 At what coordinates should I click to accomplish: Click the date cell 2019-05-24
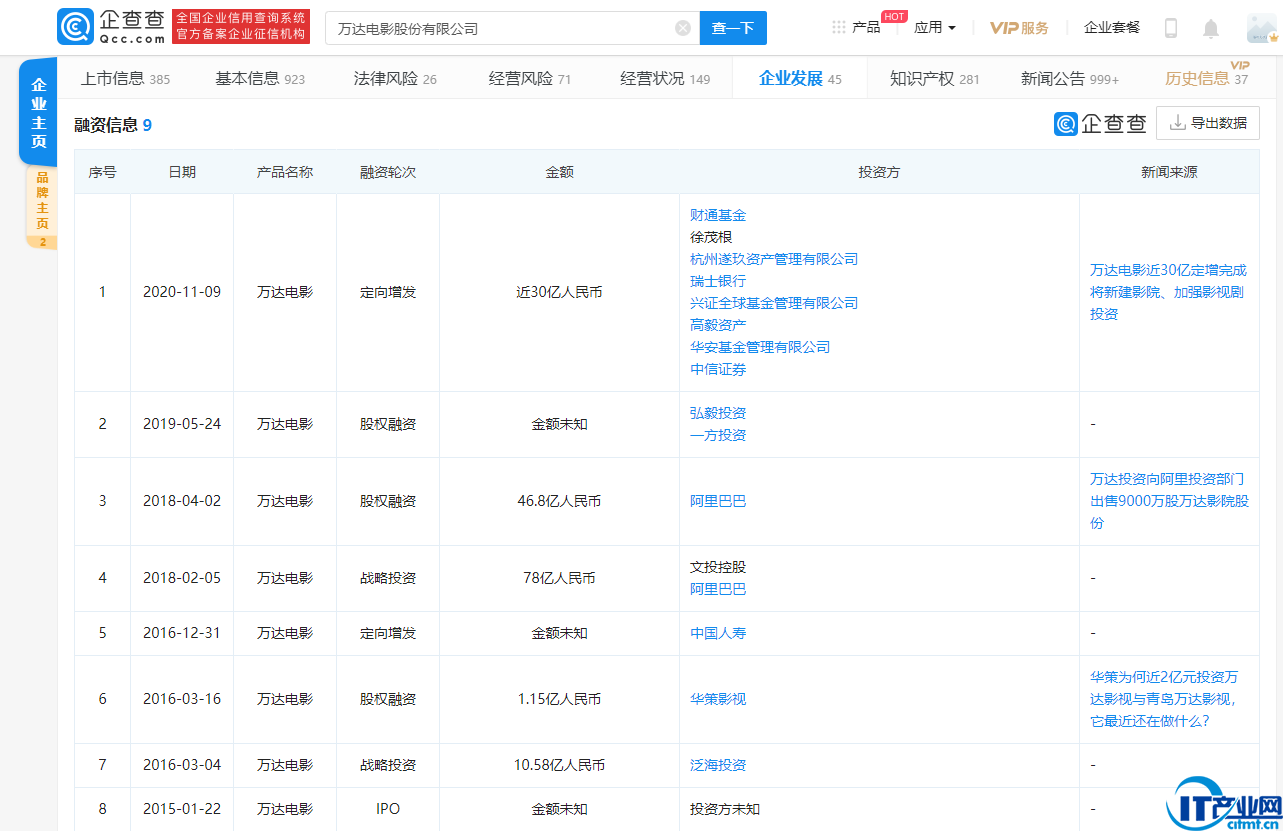point(182,424)
